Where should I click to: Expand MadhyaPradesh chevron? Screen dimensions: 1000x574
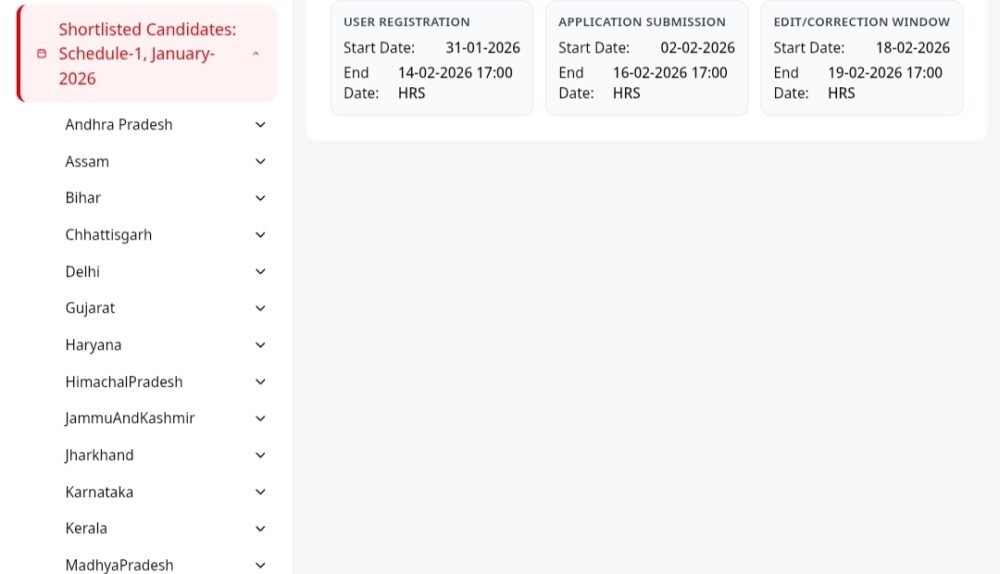[x=260, y=565]
